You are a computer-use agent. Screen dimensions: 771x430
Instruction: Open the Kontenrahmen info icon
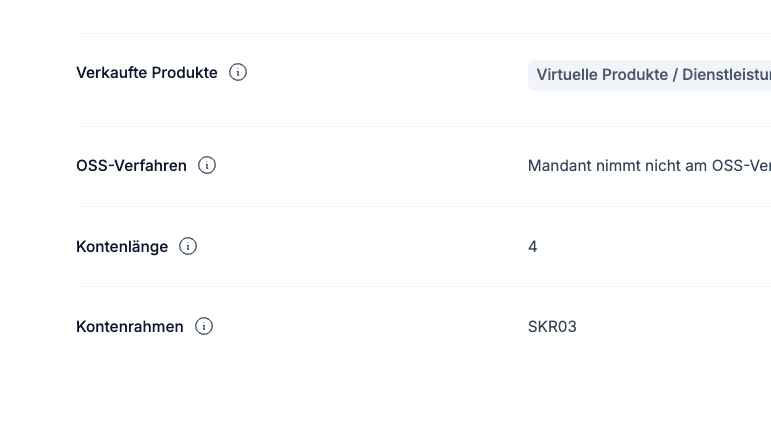pyautogui.click(x=204, y=326)
